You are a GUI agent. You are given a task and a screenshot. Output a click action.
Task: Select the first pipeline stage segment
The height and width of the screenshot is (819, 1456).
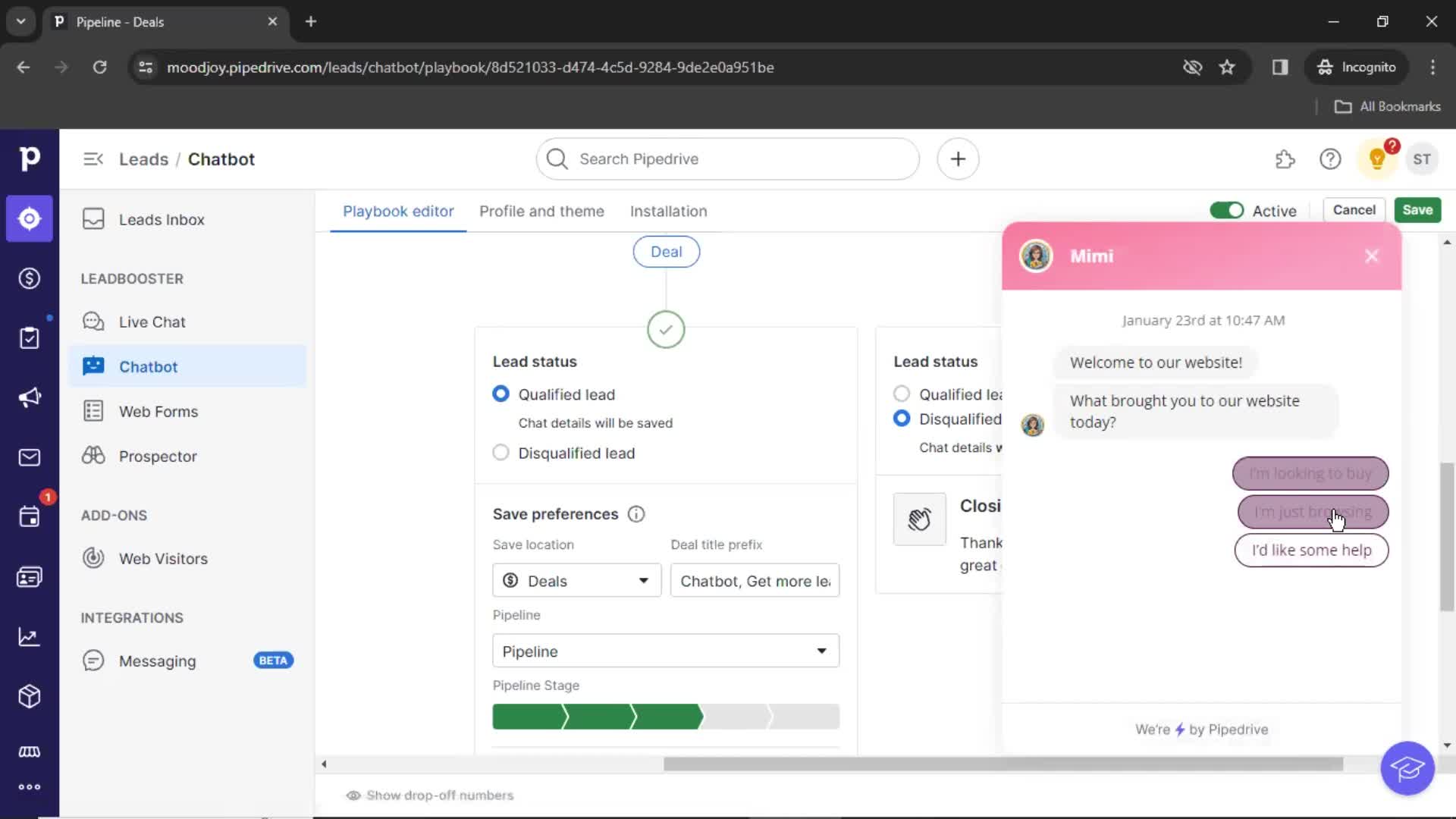click(529, 717)
